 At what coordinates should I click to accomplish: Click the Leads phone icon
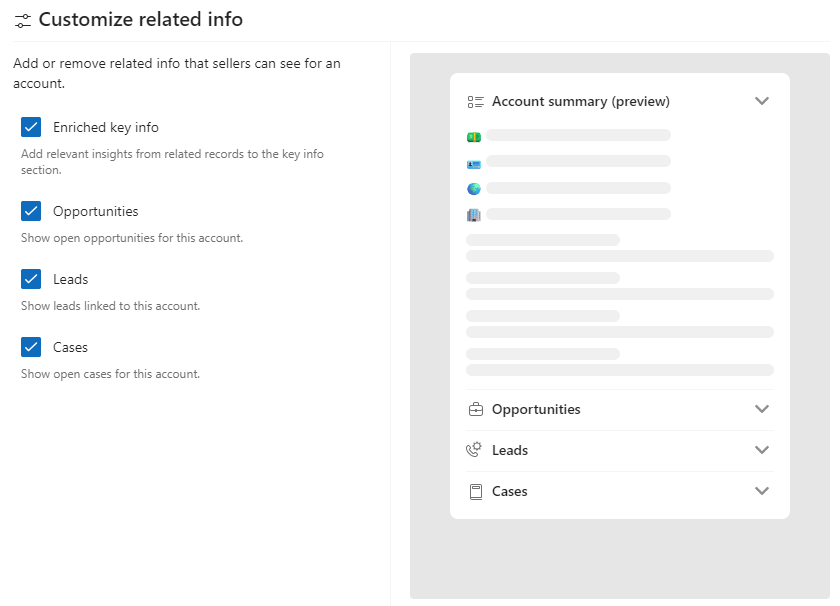pyautogui.click(x=474, y=450)
